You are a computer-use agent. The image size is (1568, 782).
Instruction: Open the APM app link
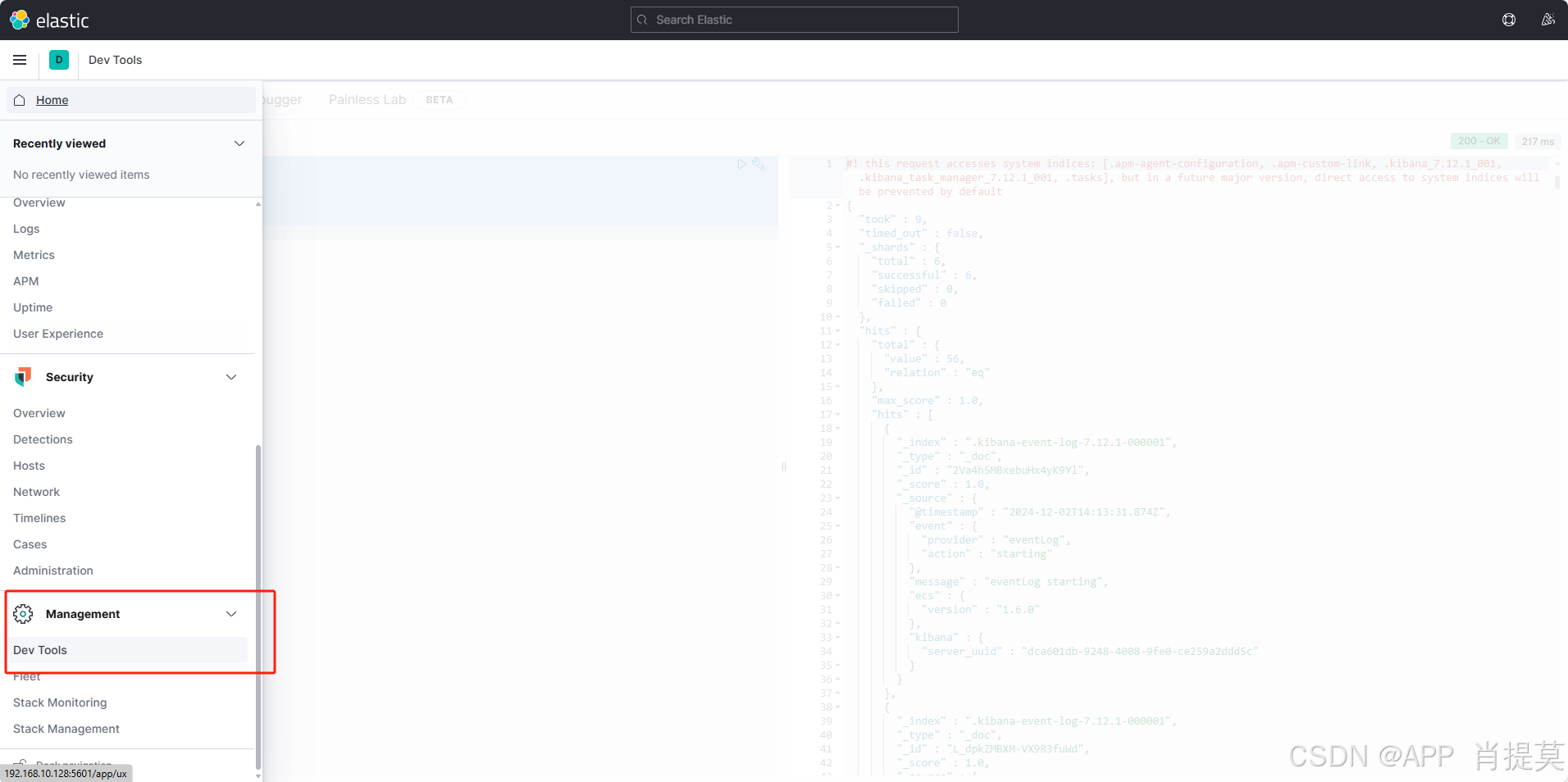[x=25, y=281]
